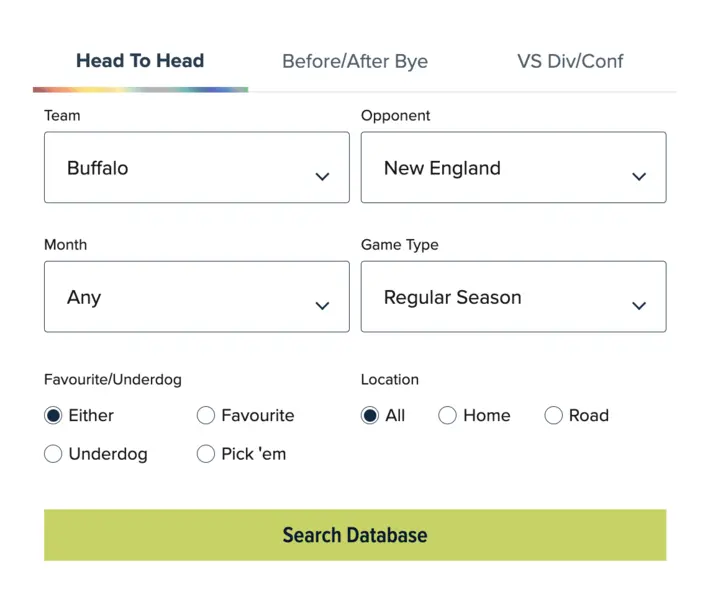Click the chevron arrow in the Team dropdown
713x600 pixels.
point(322,177)
